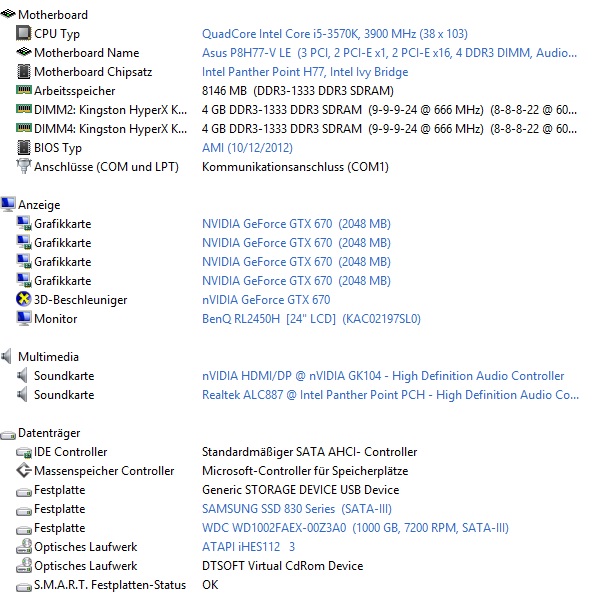This screenshot has height=603, width=608.
Task: Select the Multimedia section heading
Action: tap(48, 357)
